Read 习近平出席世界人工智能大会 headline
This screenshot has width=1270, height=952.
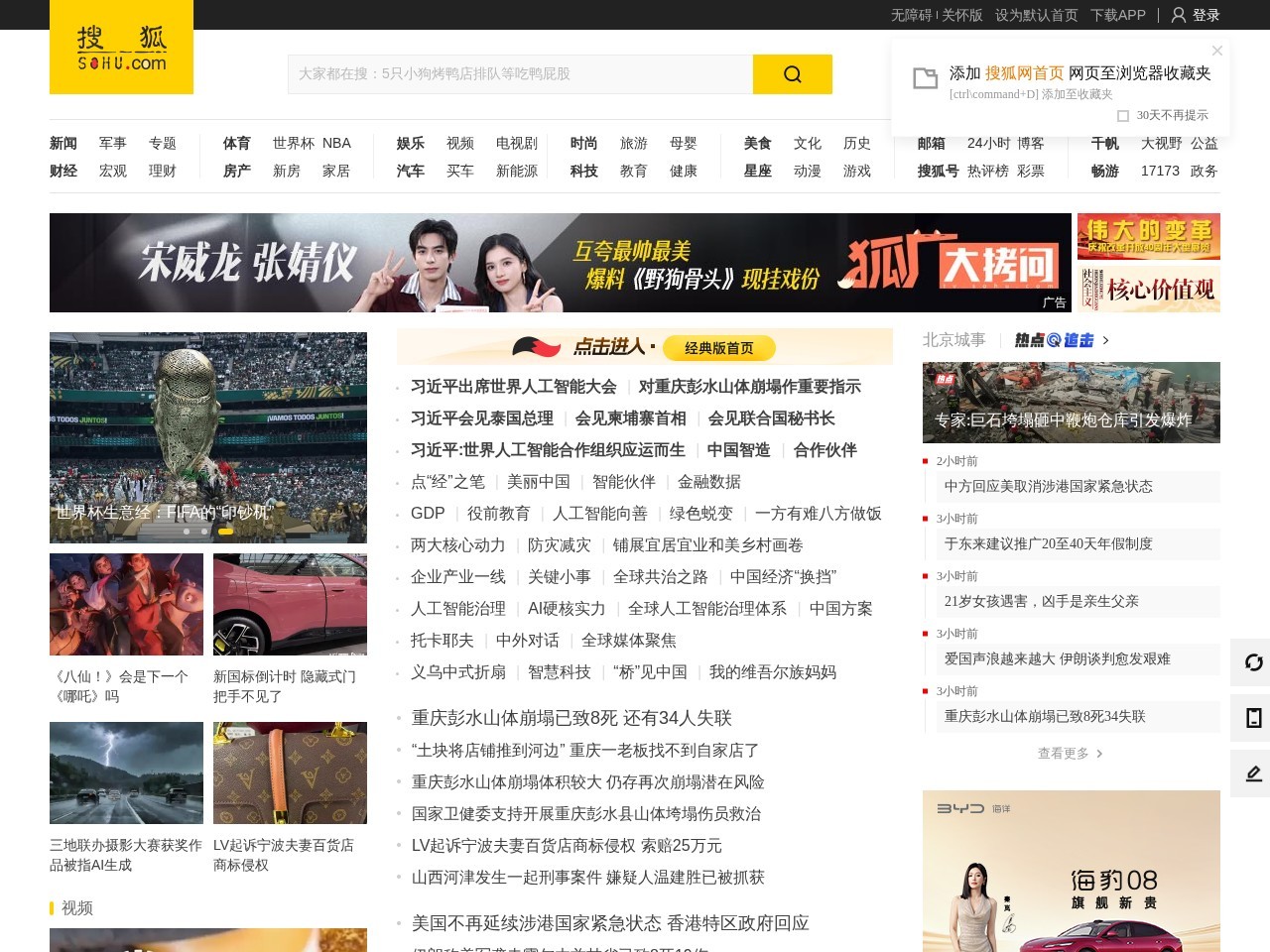[x=514, y=387]
